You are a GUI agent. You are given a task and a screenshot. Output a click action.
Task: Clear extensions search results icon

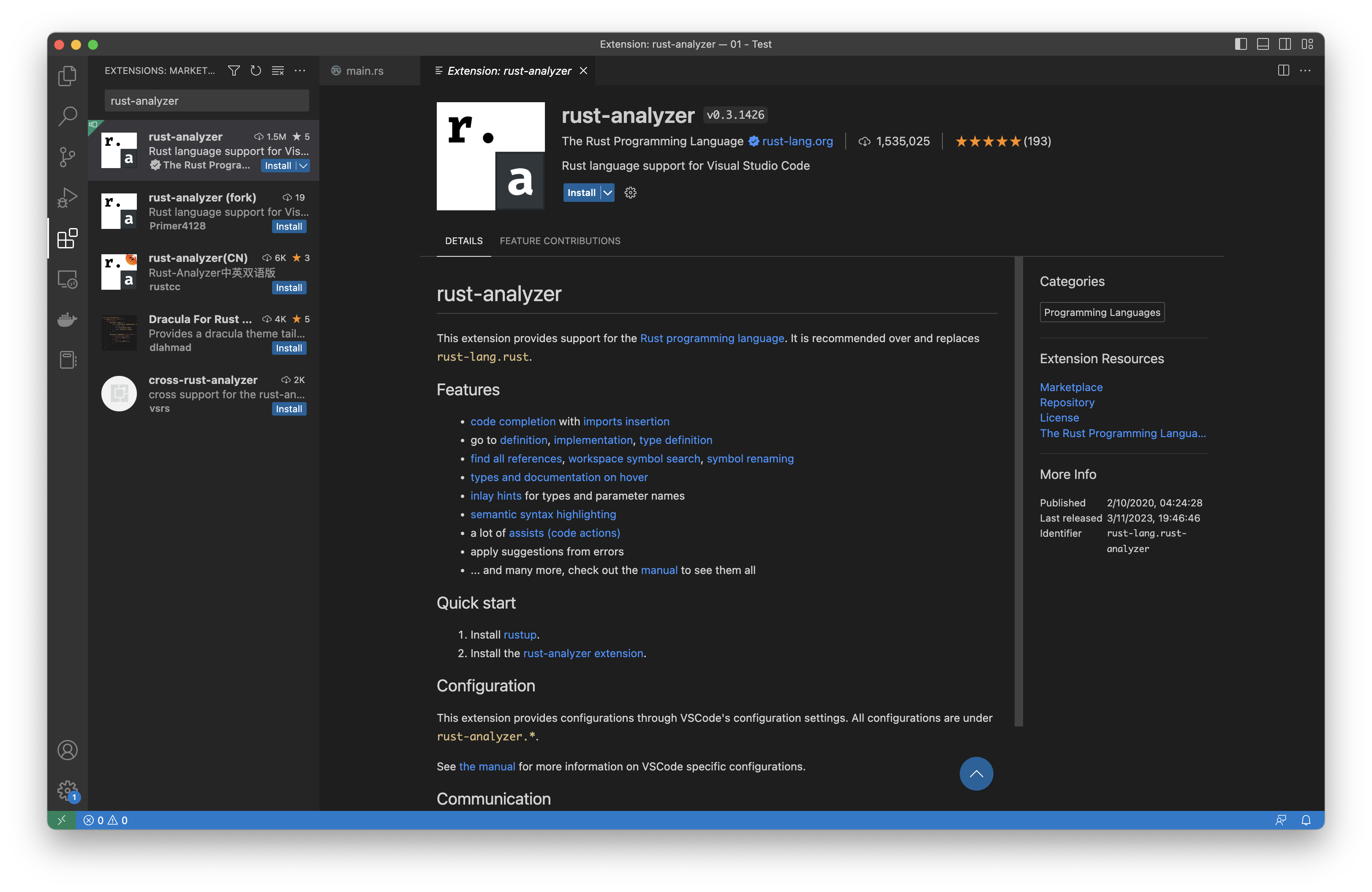click(x=278, y=70)
